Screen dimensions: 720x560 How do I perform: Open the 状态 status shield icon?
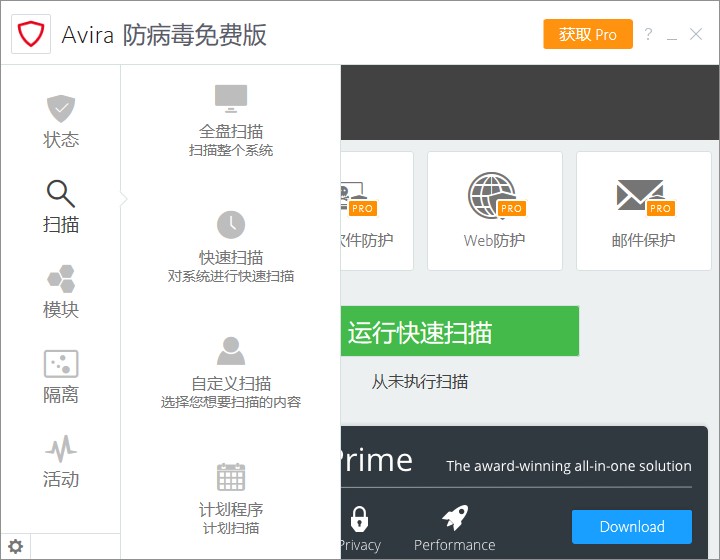pos(61,108)
